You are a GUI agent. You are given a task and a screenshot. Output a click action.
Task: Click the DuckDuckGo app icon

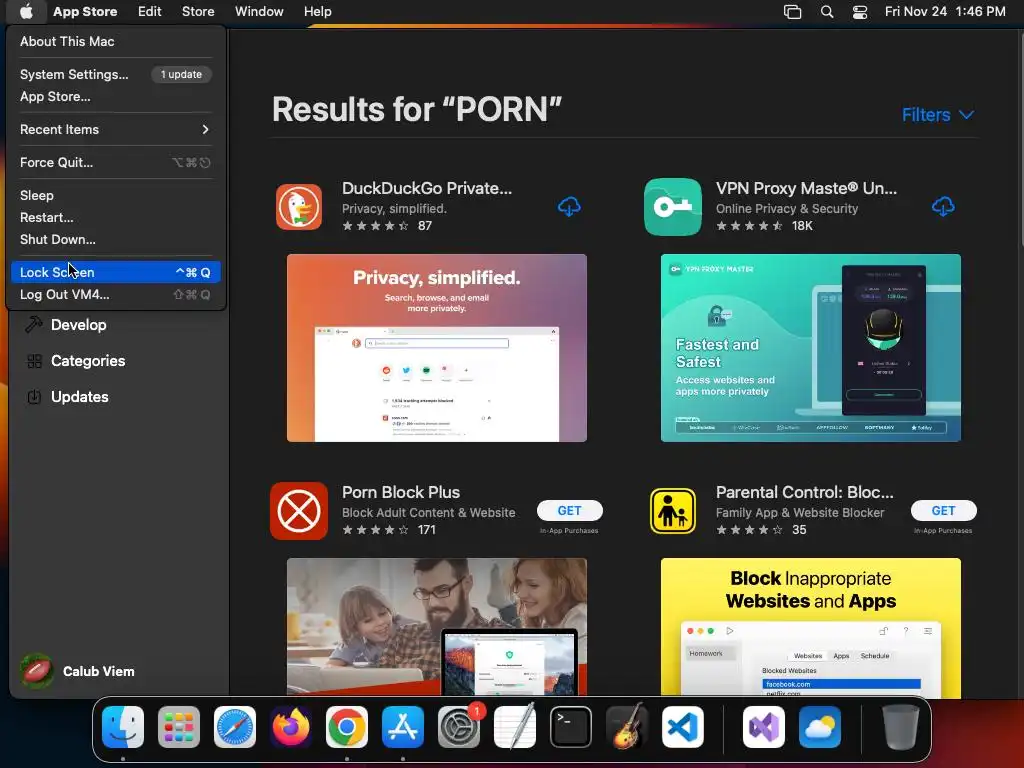[299, 207]
